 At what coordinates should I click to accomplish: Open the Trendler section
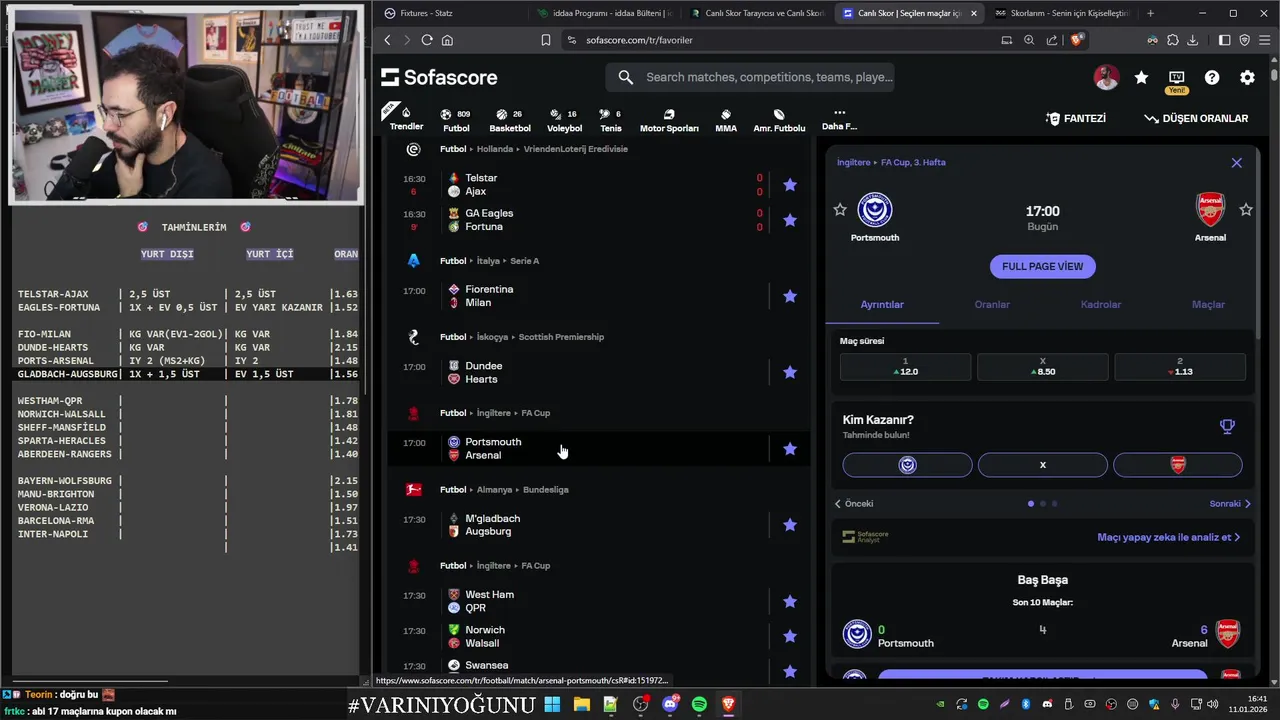coord(406,118)
